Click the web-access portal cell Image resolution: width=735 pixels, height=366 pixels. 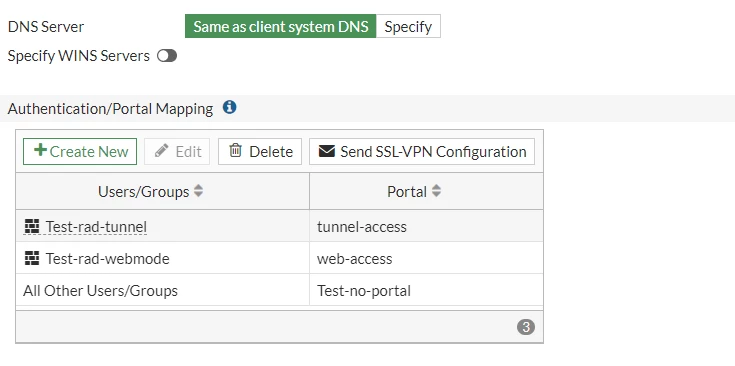point(426,258)
